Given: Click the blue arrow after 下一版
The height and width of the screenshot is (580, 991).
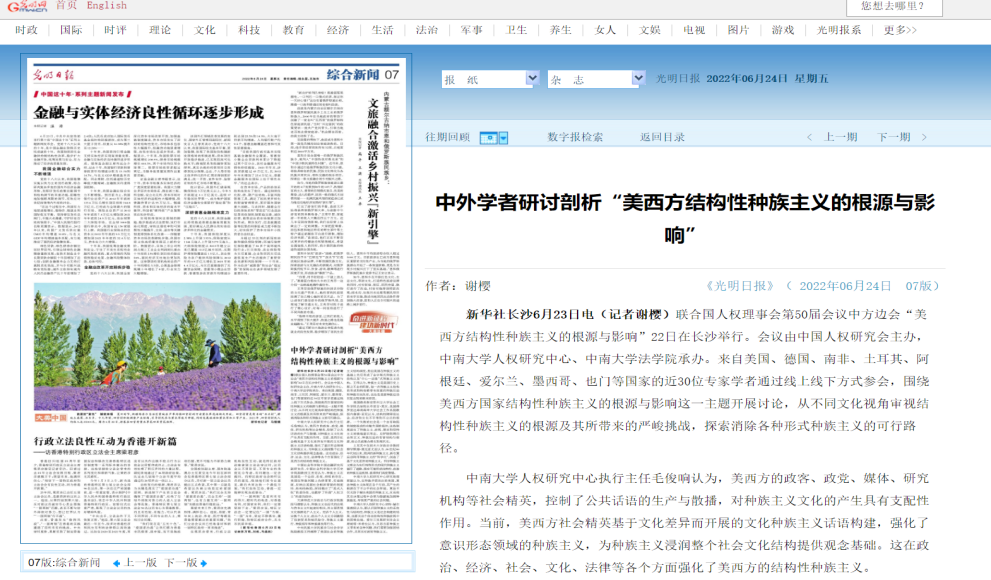Looking at the screenshot, I should click(x=204, y=563).
